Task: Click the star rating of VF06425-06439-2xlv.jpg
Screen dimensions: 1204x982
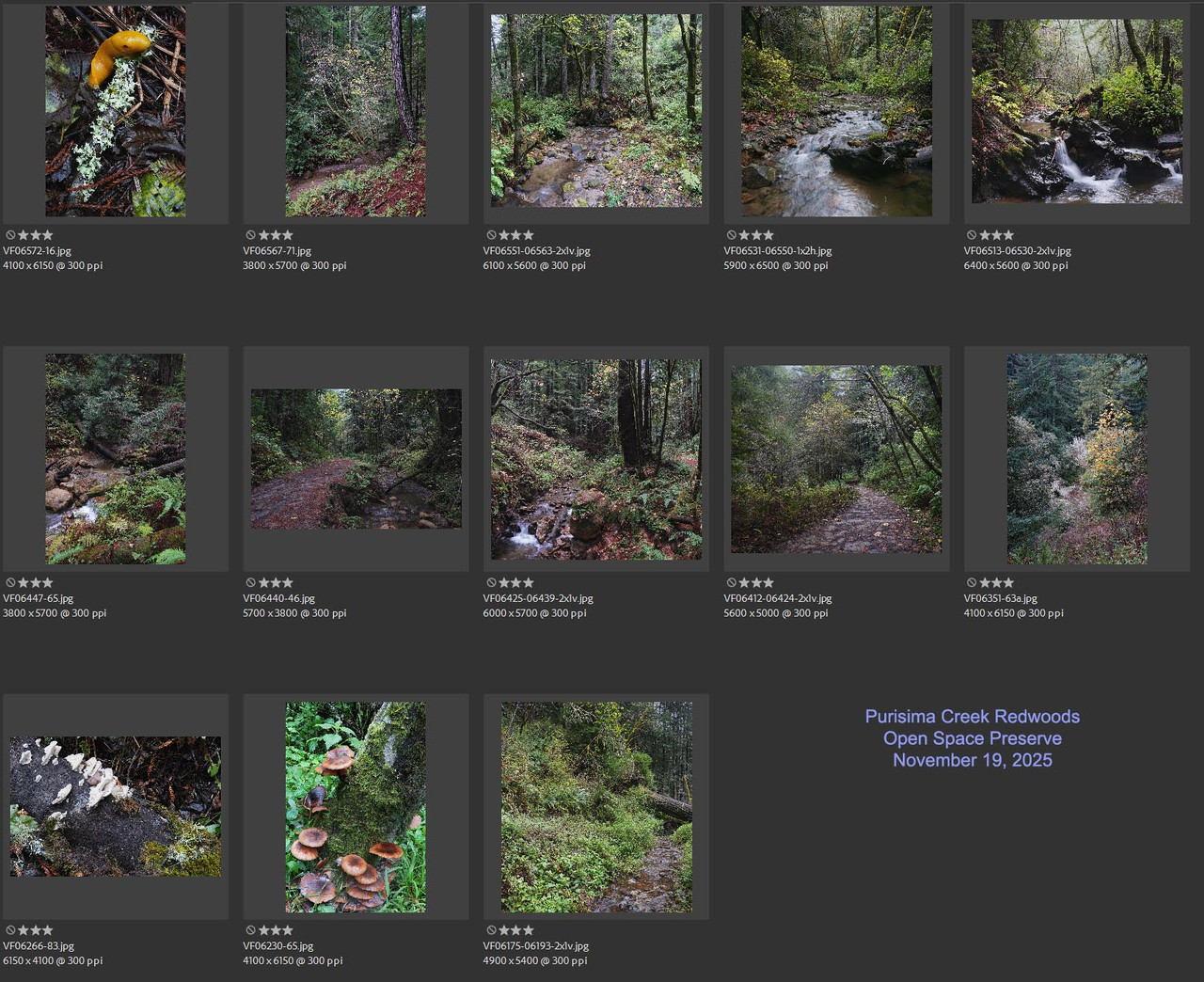Action: tap(516, 583)
